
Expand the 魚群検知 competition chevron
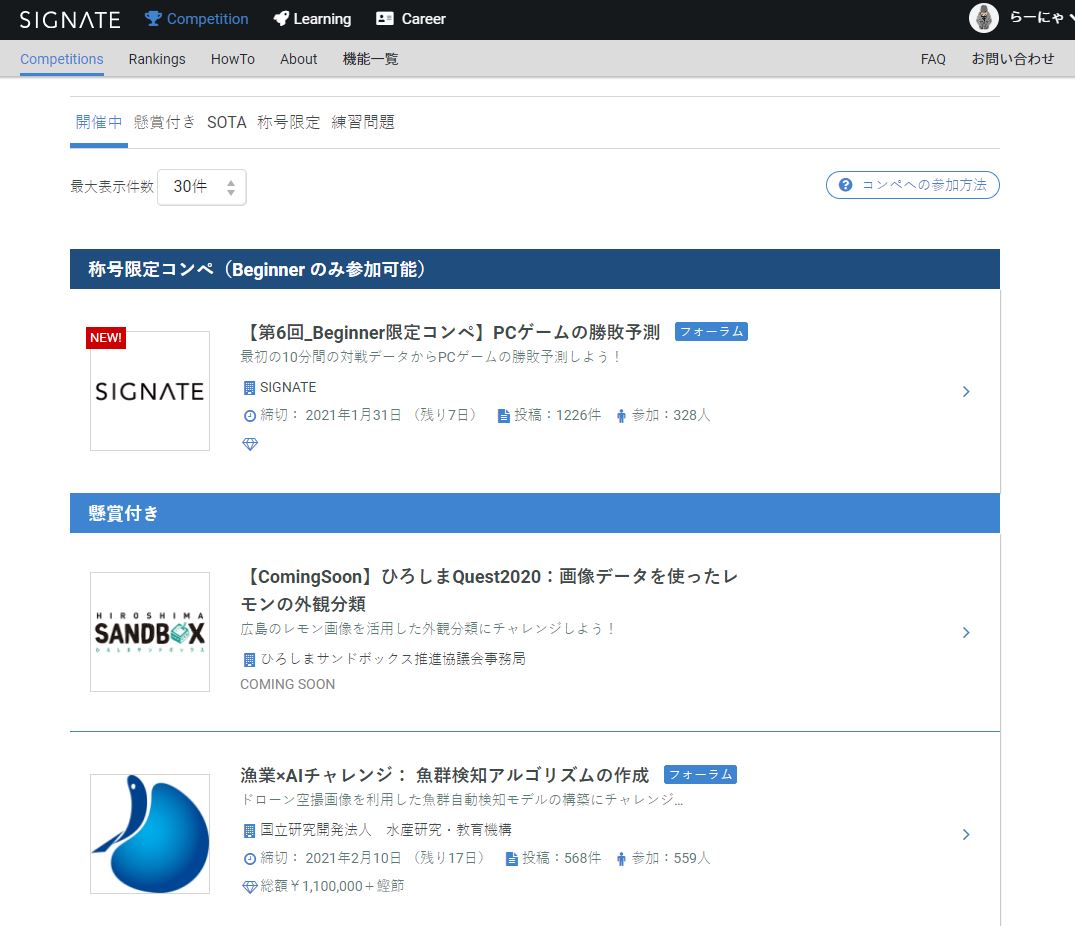pyautogui.click(x=966, y=834)
